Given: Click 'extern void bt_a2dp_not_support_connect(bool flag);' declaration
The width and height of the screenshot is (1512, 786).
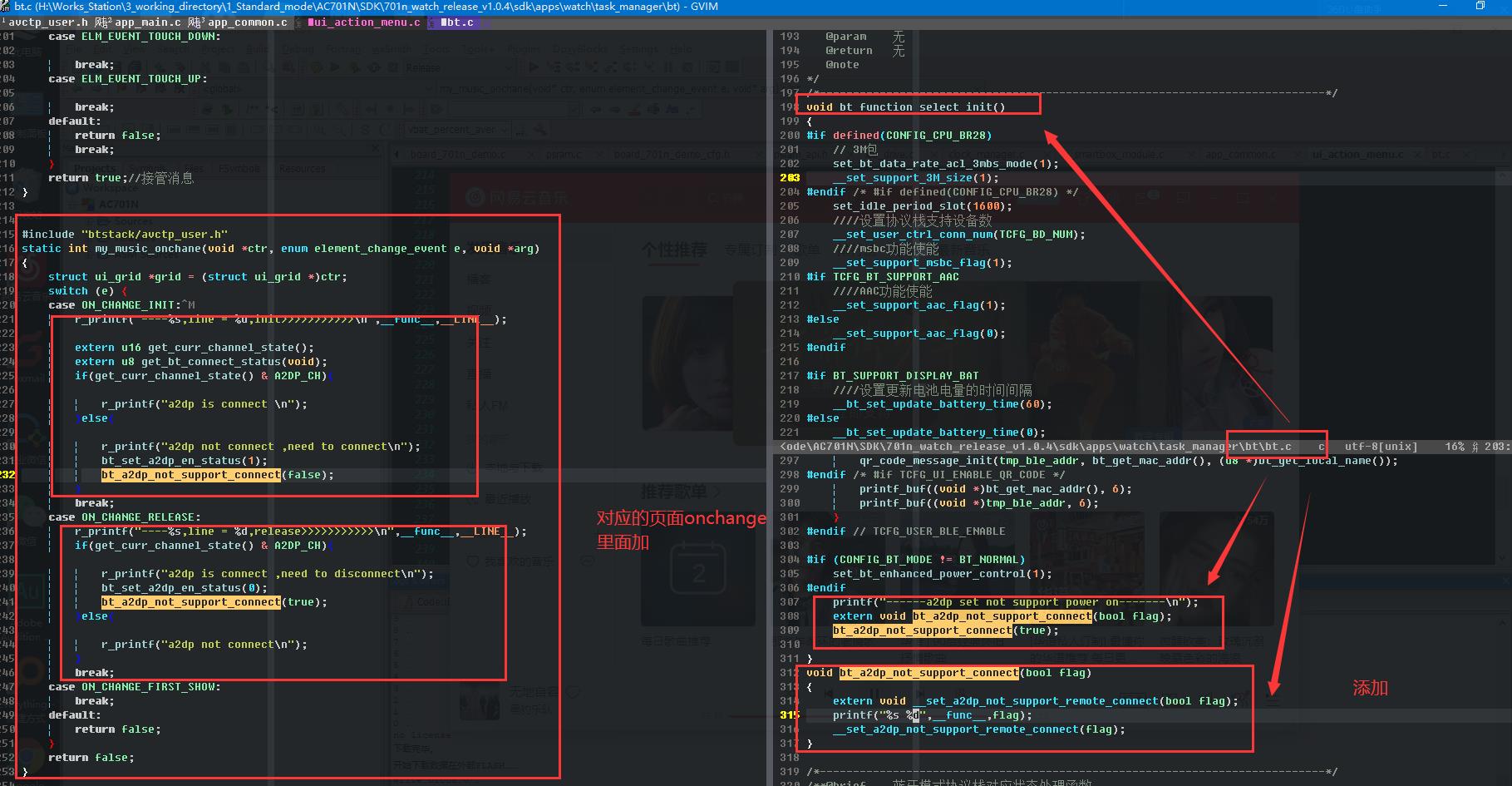Looking at the screenshot, I should coord(1002,616).
